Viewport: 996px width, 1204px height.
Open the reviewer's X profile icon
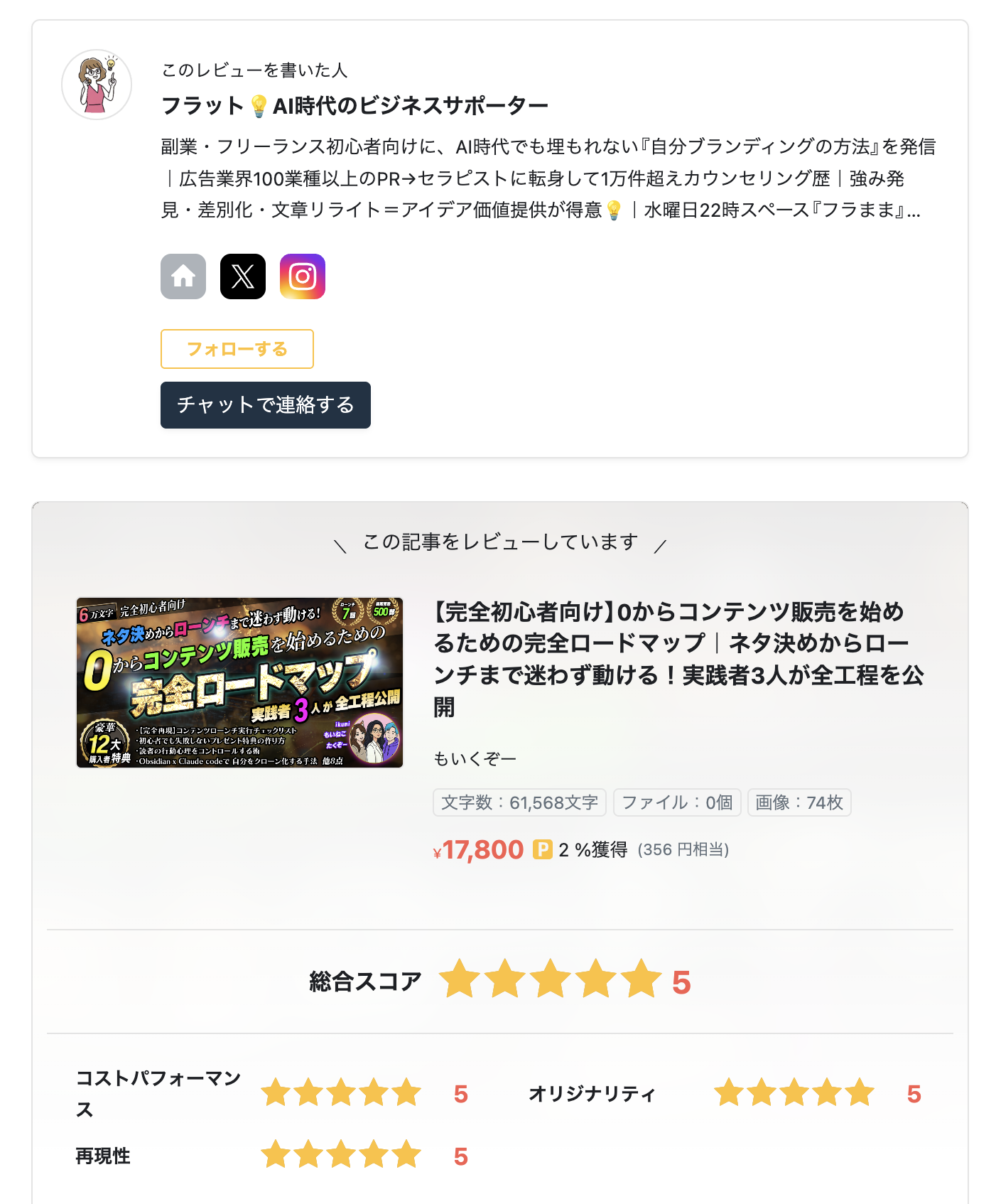click(x=243, y=276)
